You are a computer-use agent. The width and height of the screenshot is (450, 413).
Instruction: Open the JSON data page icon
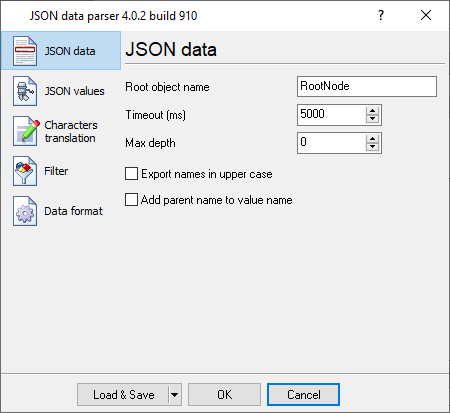pos(25,51)
